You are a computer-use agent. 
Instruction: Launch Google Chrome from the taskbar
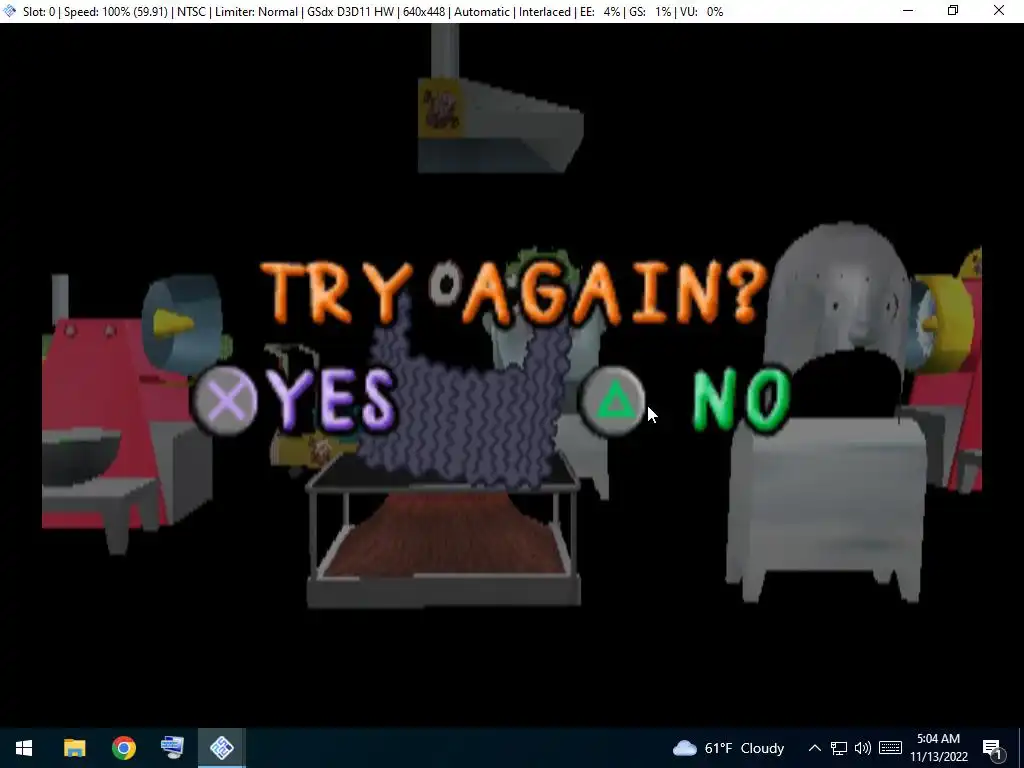(x=123, y=748)
